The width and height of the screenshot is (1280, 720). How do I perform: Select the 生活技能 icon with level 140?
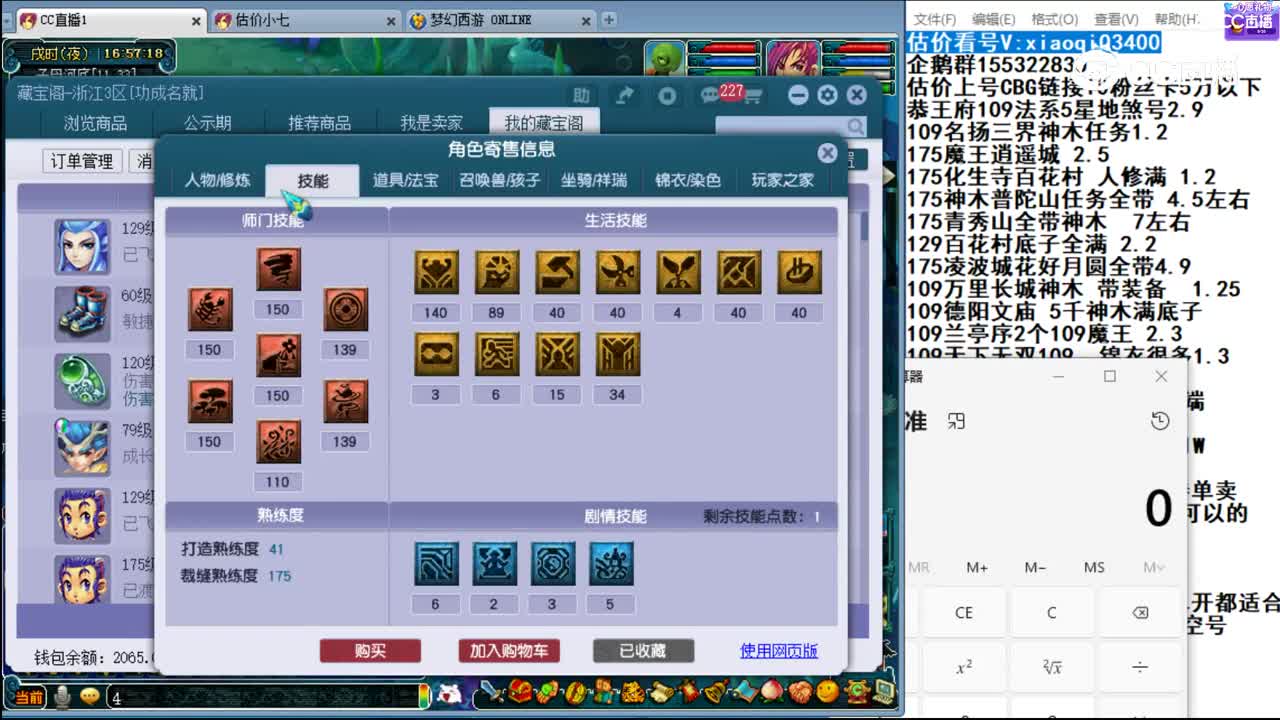coord(436,273)
